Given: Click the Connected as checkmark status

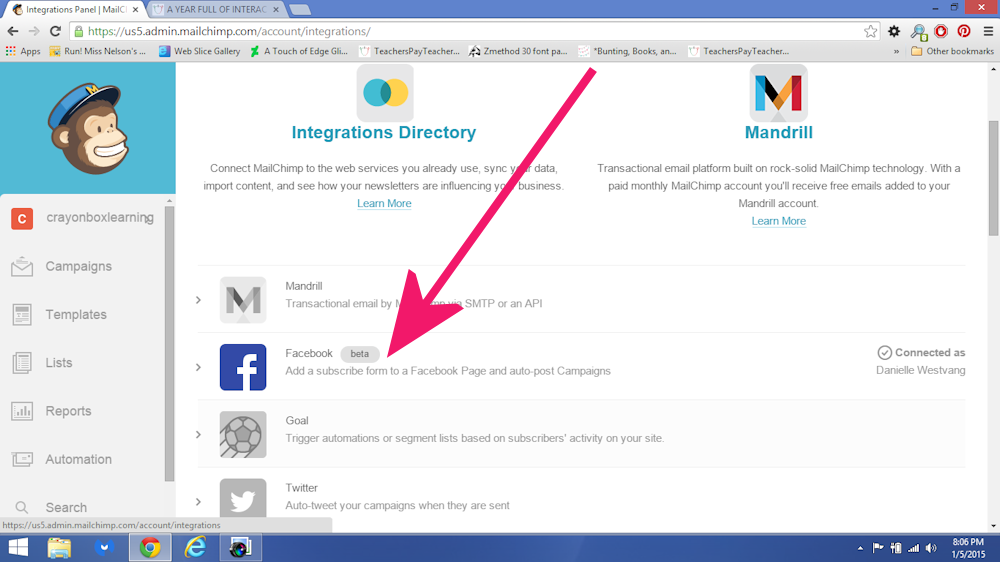Looking at the screenshot, I should (921, 353).
